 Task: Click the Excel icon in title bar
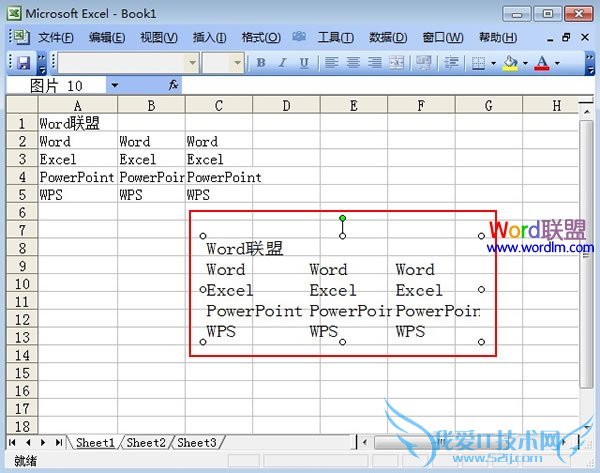[14, 13]
